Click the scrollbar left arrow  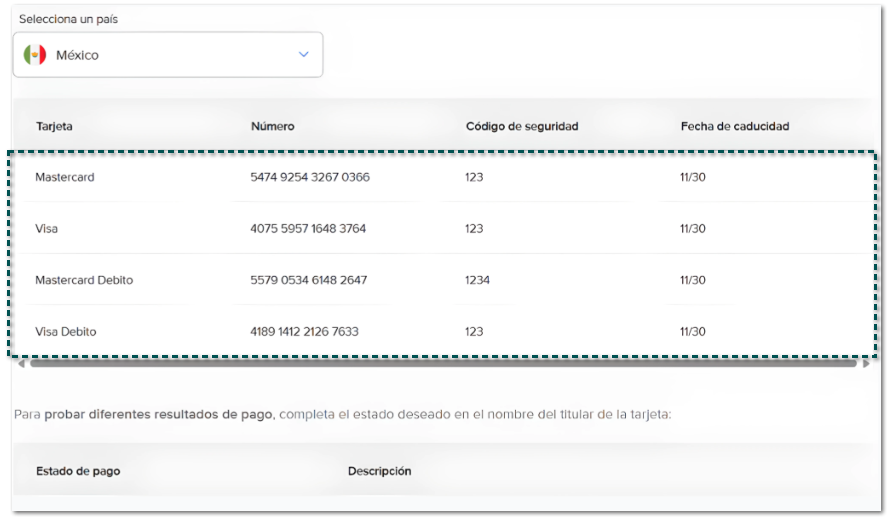(x=20, y=364)
